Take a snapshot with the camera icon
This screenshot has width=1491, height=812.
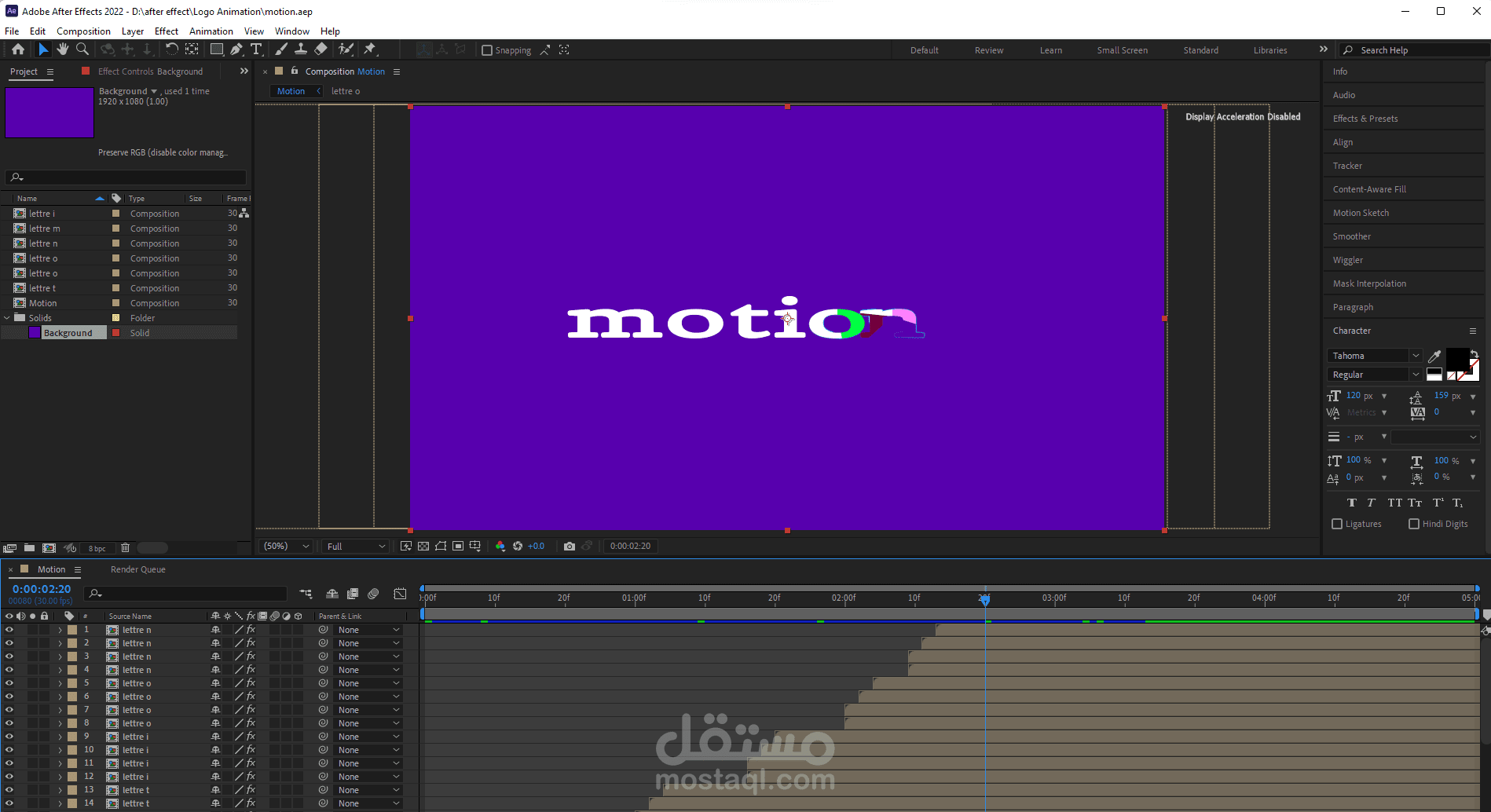pos(570,547)
